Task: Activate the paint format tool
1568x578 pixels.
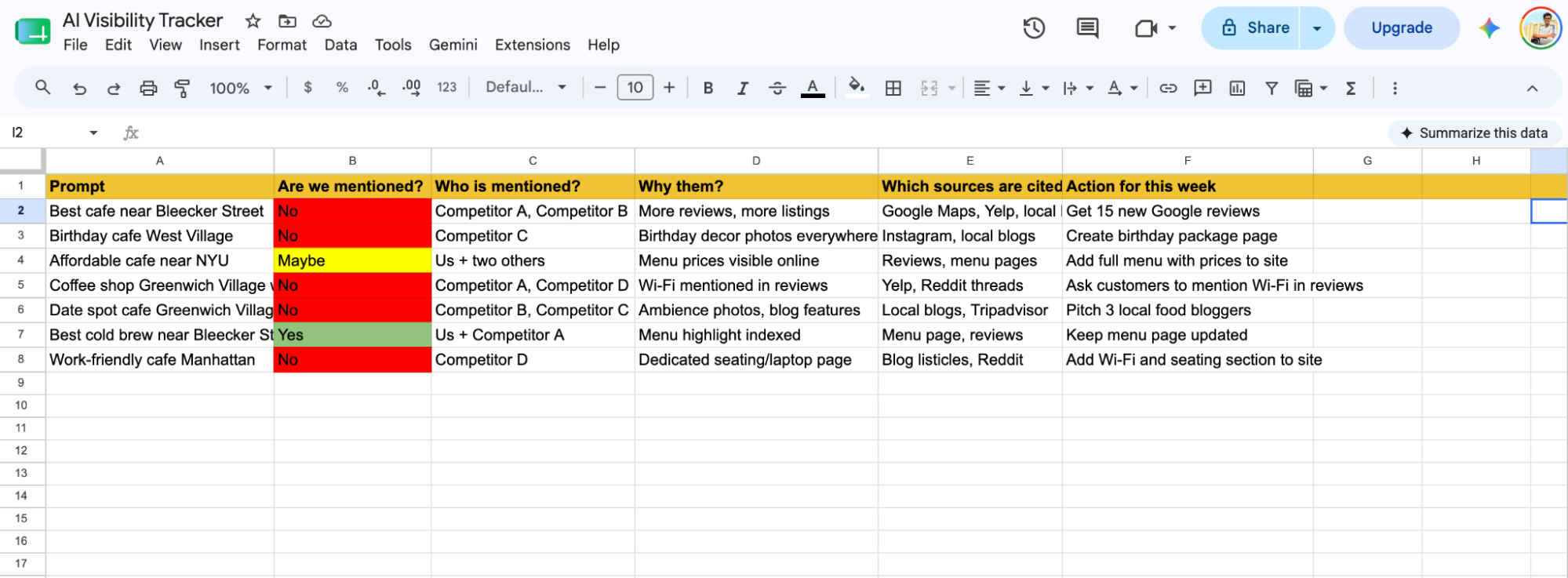Action: 182,88
